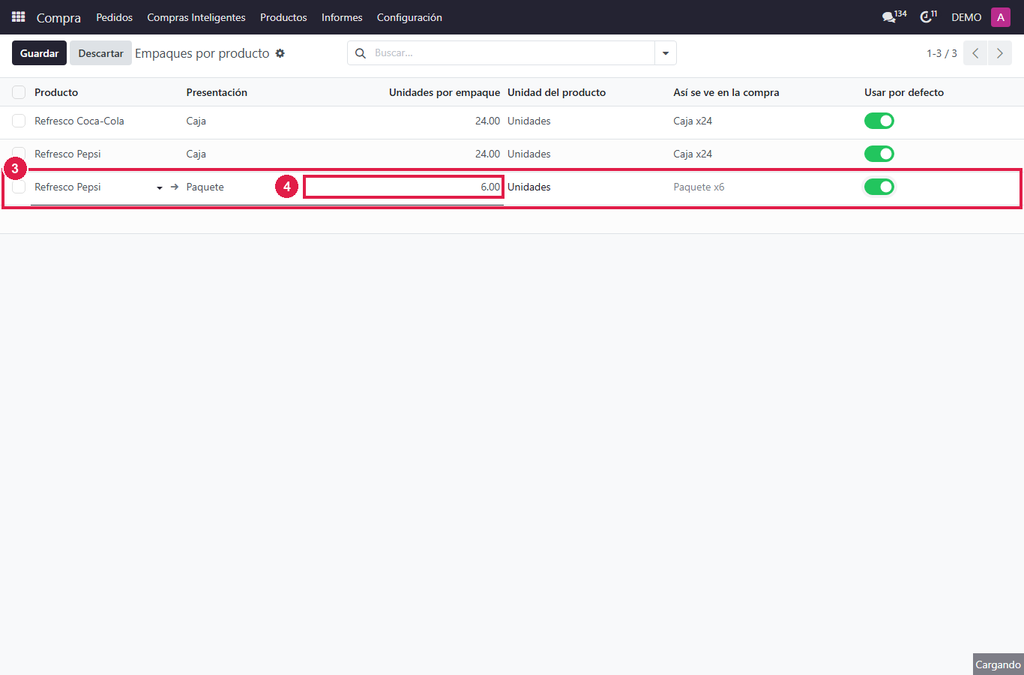Toggle the select-all checkbox in header
1024x675 pixels.
pyautogui.click(x=19, y=92)
